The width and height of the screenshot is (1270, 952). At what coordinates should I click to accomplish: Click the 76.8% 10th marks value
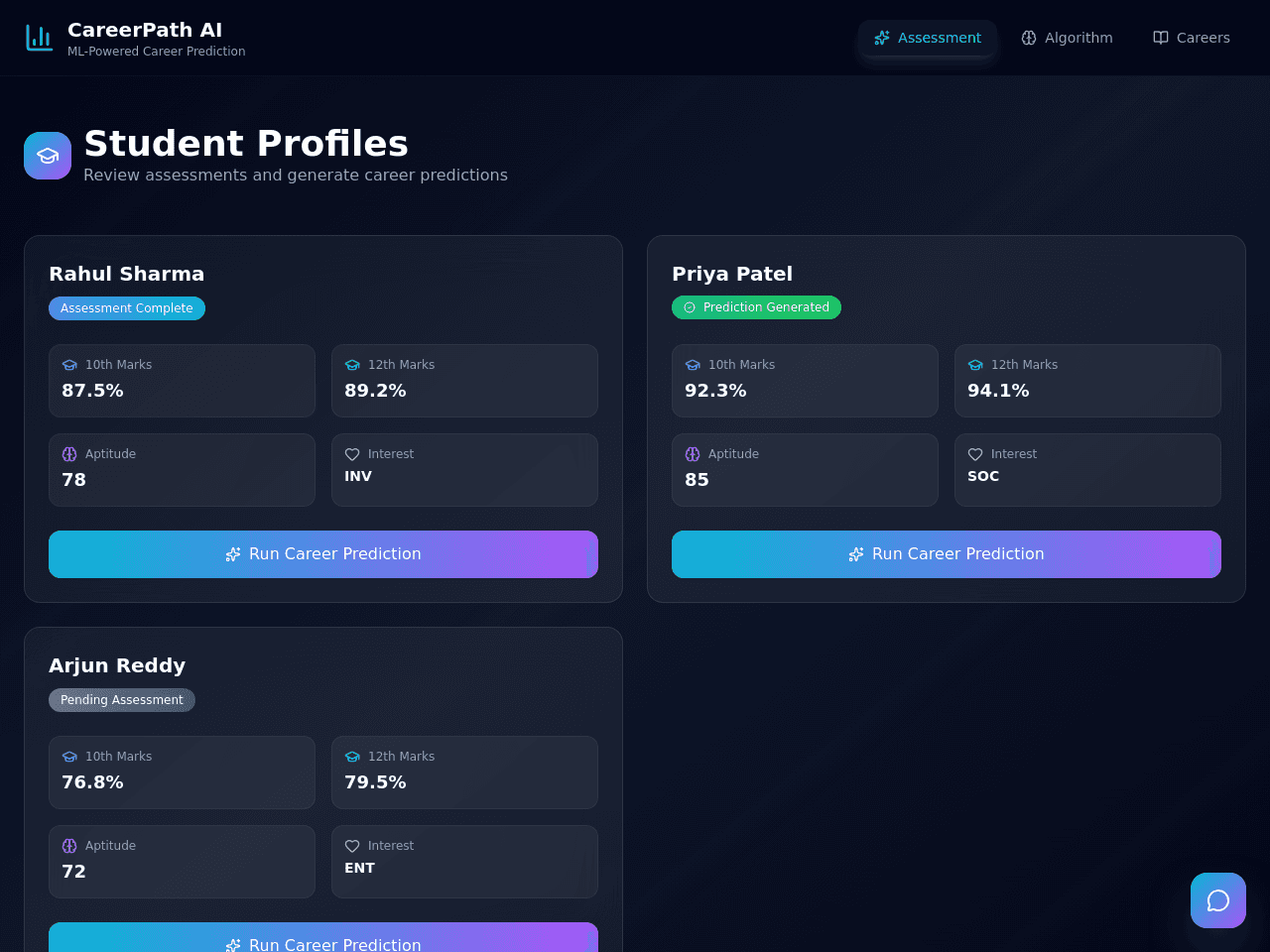[x=92, y=782]
